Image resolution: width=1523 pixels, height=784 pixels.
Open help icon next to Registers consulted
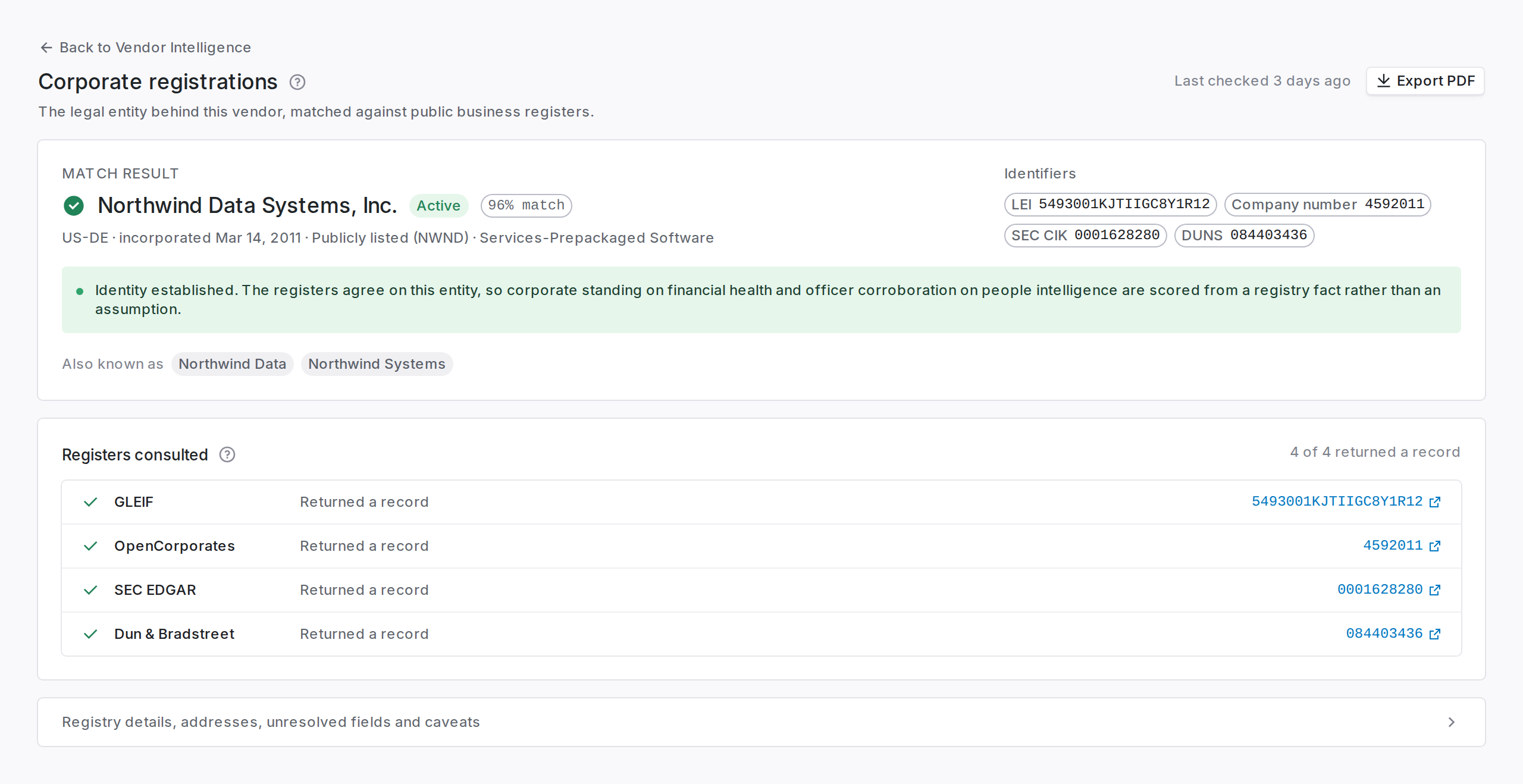[x=227, y=455]
